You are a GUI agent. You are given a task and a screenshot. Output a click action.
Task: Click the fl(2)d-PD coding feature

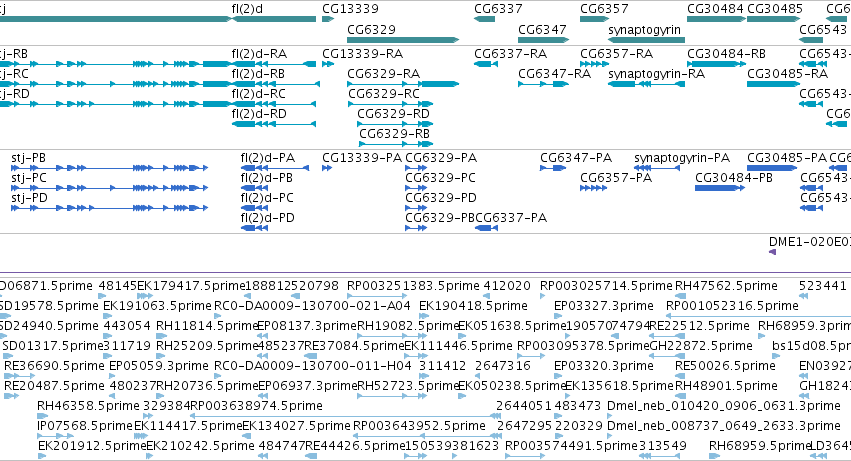(x=255, y=228)
